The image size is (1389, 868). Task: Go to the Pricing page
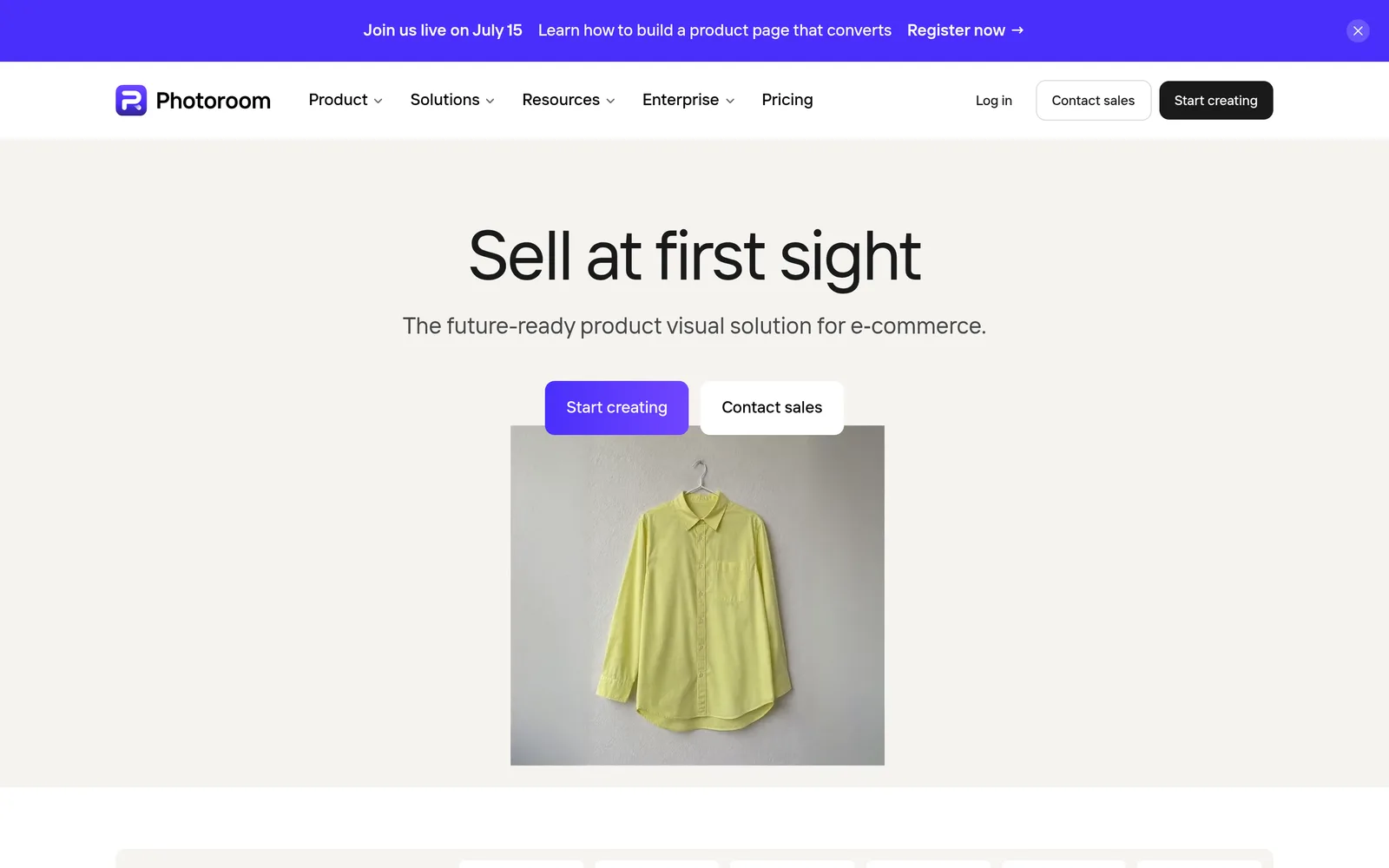pos(787,100)
